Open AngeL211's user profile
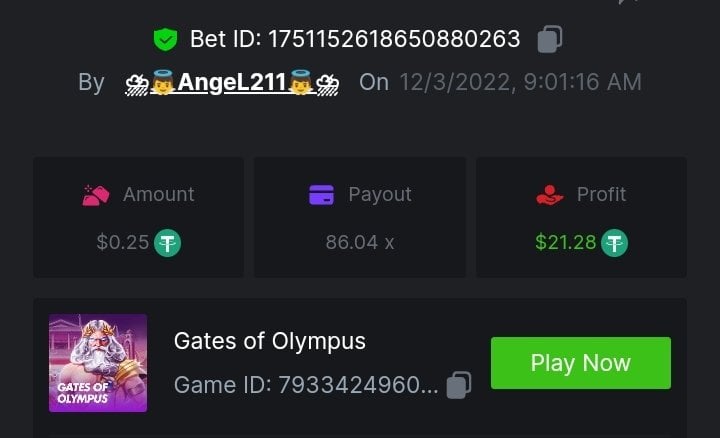Viewport: 720px width, 438px height. click(x=233, y=82)
